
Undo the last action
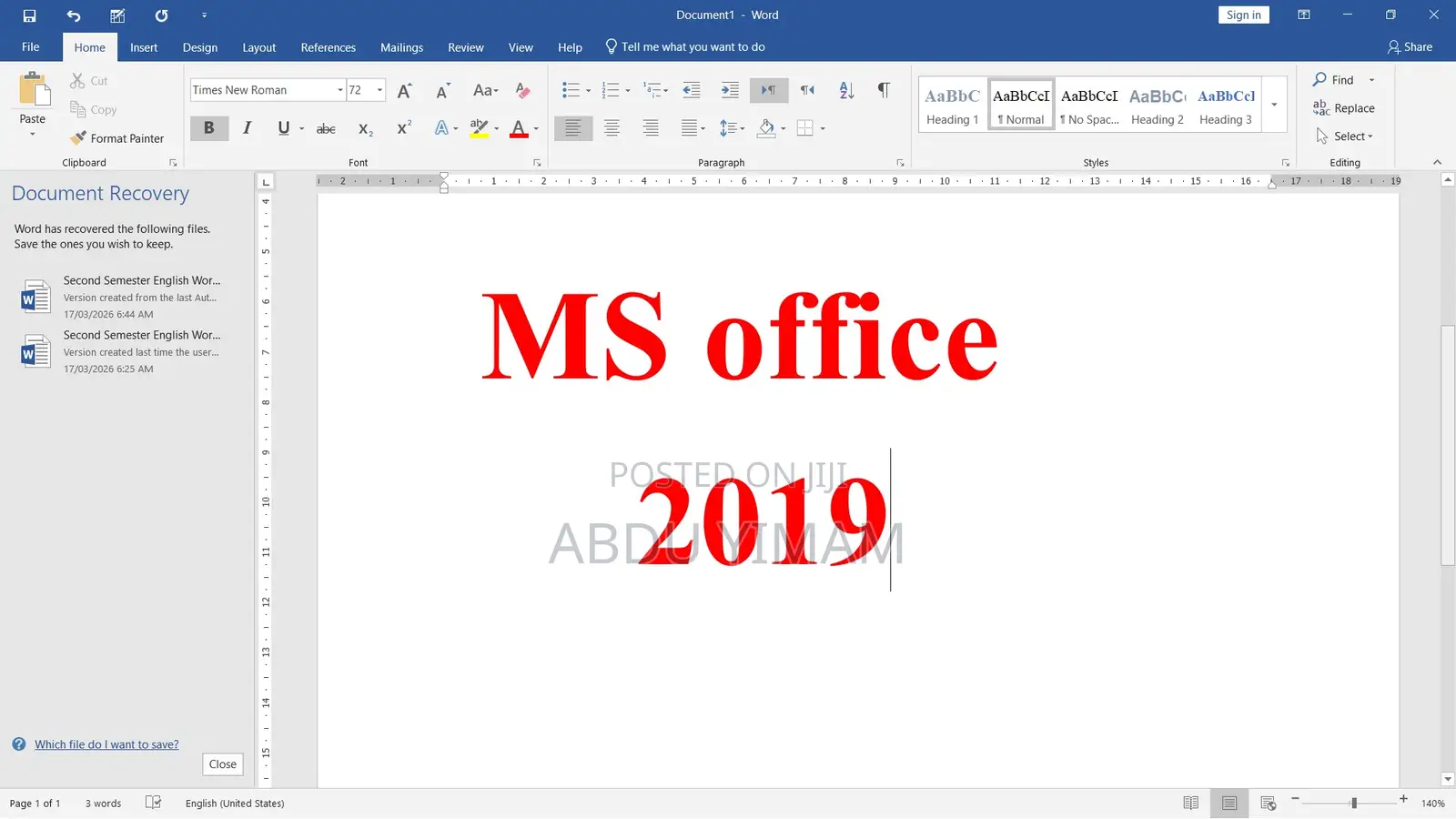(x=74, y=15)
